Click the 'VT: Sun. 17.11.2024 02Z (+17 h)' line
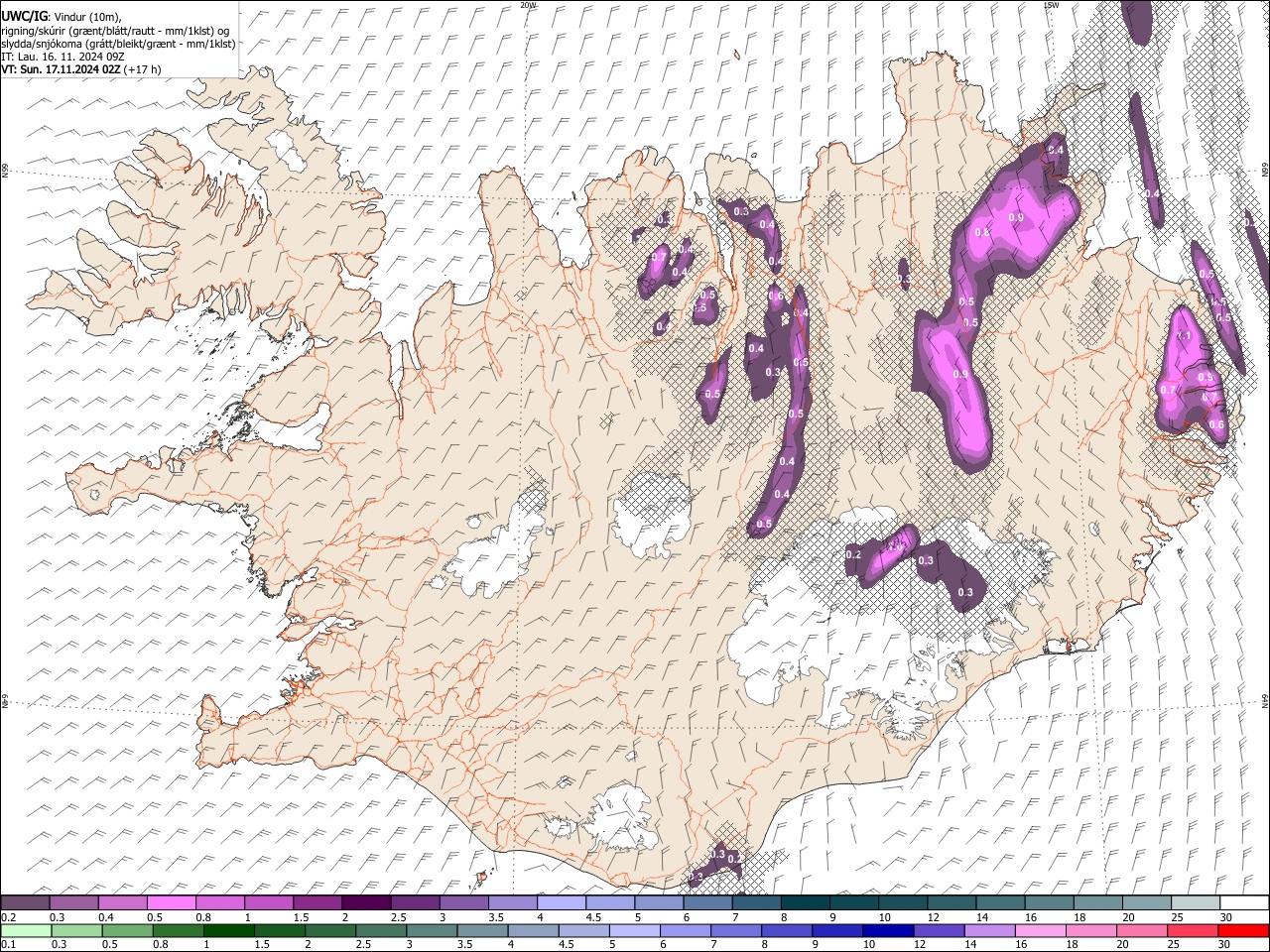The height and width of the screenshot is (952, 1270). [x=81, y=69]
